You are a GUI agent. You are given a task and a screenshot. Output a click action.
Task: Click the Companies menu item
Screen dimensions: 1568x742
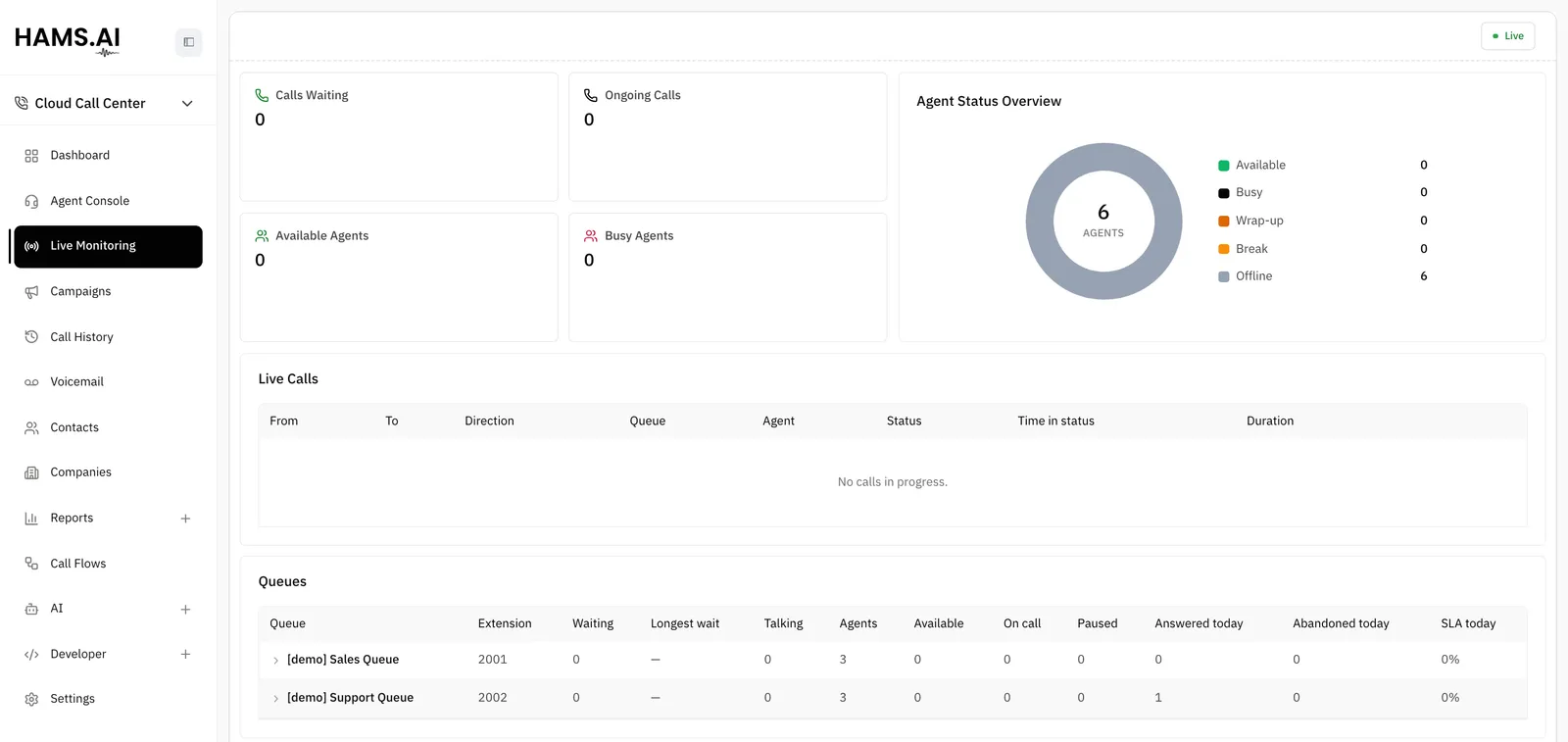click(x=108, y=472)
